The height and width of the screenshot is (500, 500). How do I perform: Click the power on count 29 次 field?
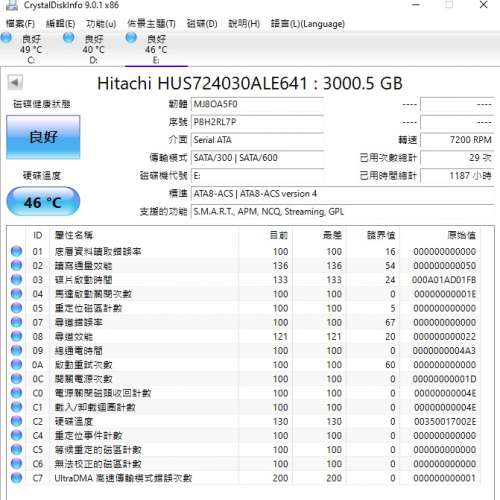[x=457, y=158]
